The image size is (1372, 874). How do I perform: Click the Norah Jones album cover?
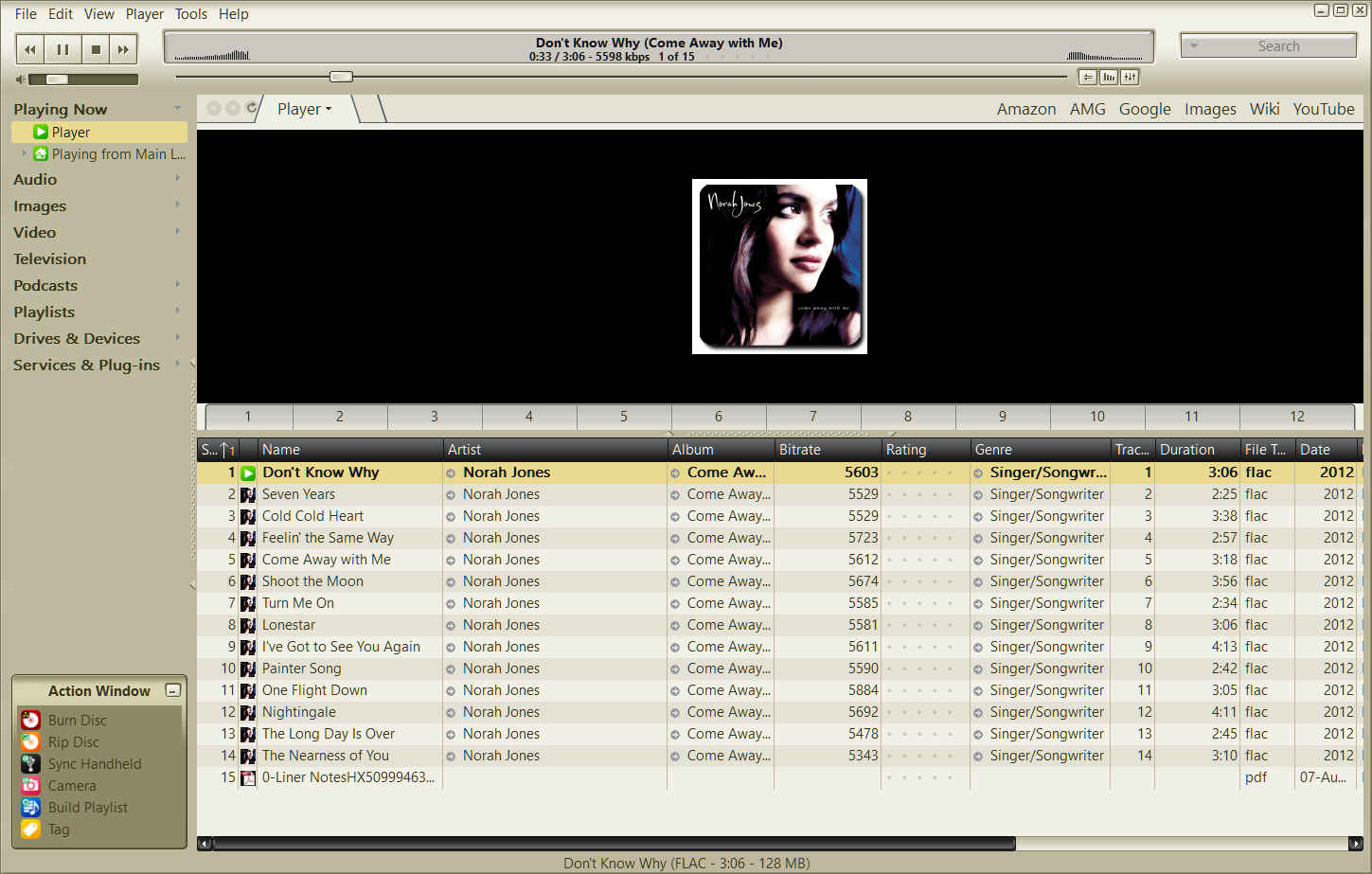point(779,266)
